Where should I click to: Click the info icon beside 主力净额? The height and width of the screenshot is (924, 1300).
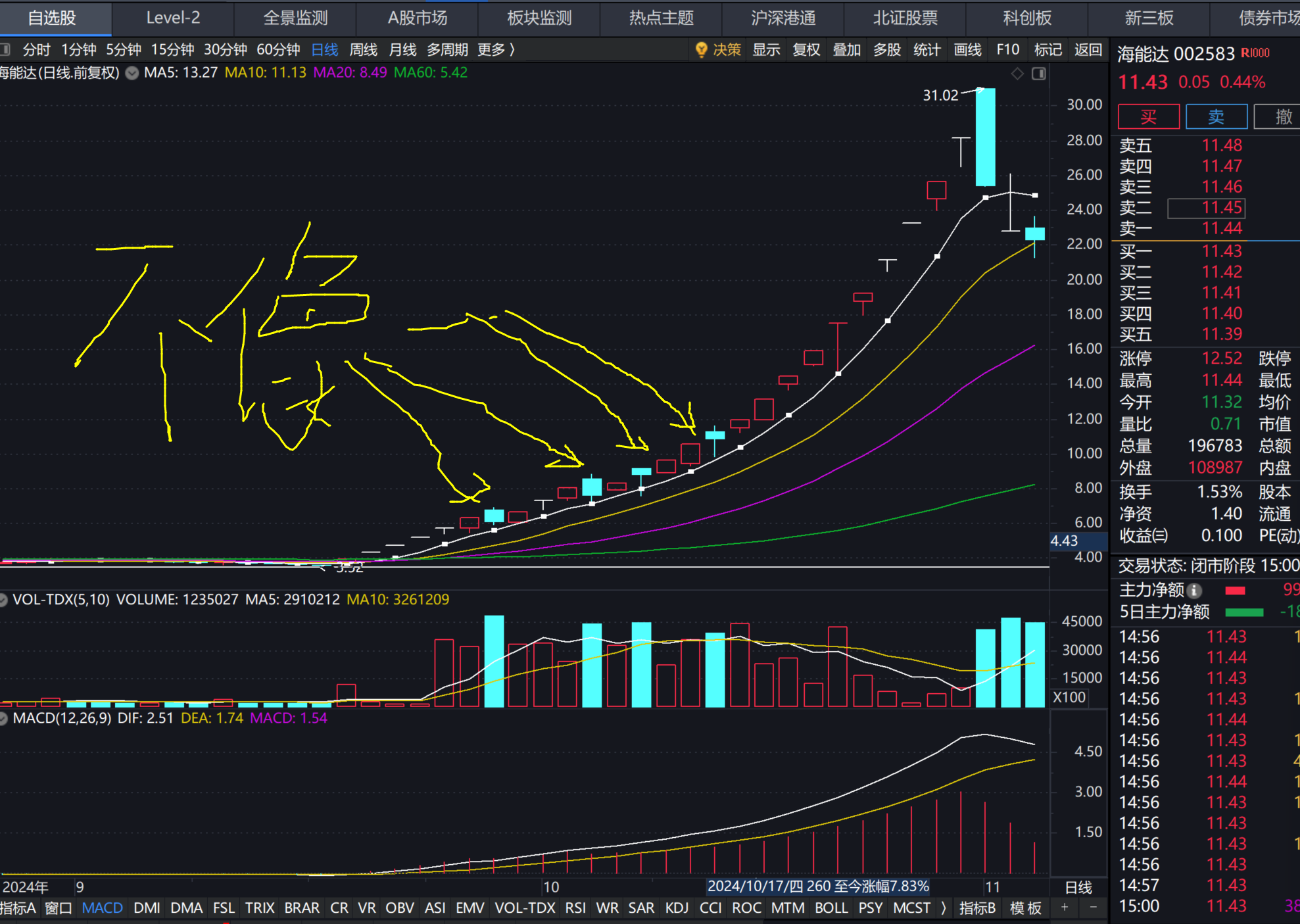[1195, 591]
